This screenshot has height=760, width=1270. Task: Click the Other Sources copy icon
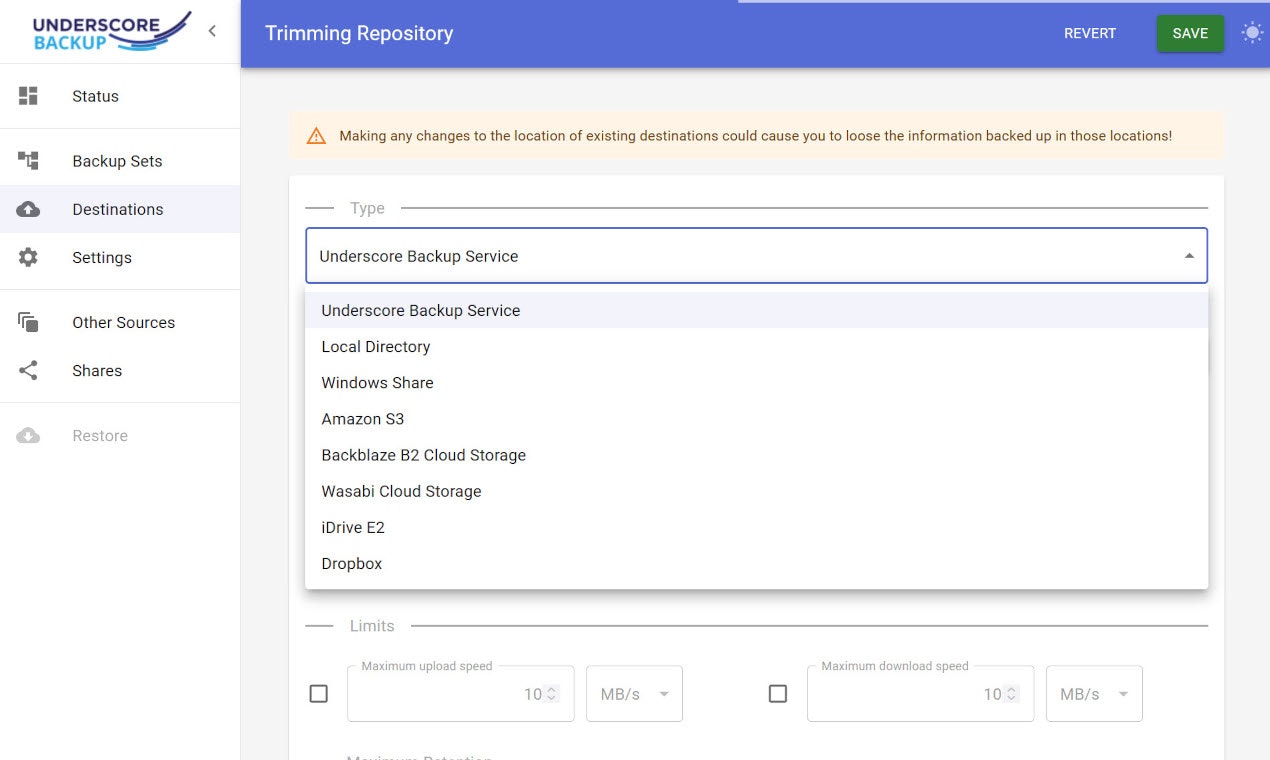pyautogui.click(x=28, y=322)
